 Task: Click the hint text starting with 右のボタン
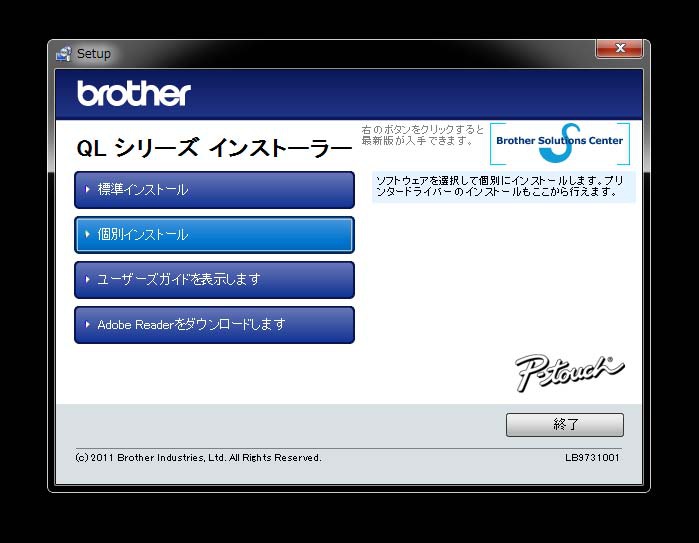(x=422, y=135)
